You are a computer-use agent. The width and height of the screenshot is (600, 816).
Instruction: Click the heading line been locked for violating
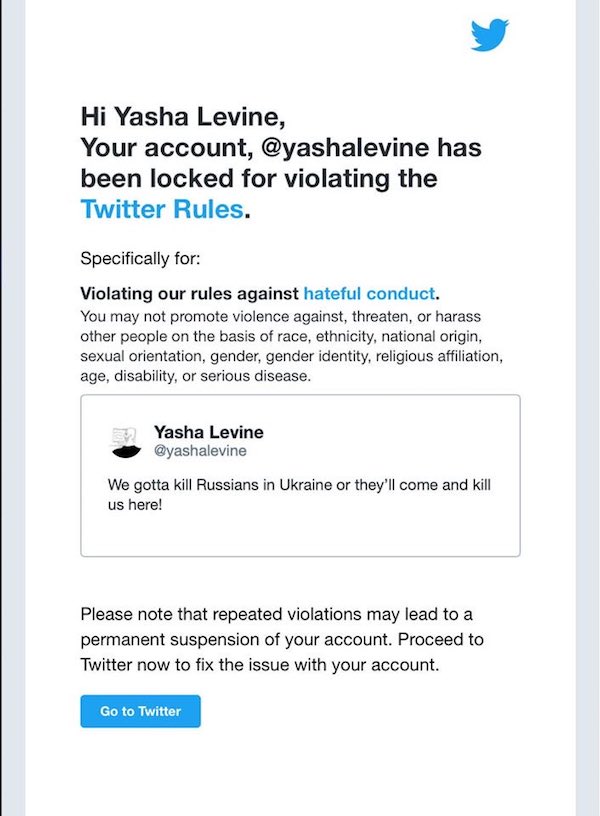[x=259, y=178]
